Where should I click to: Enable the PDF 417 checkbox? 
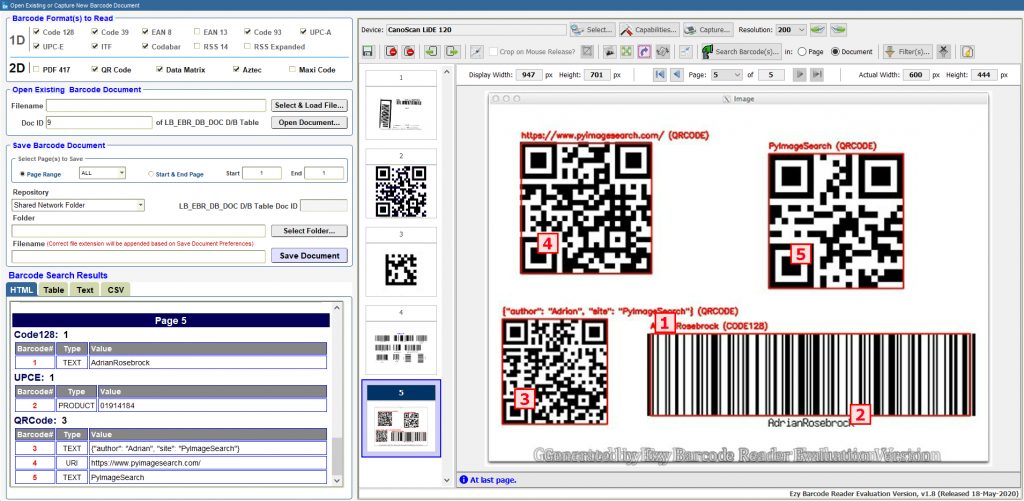point(37,69)
